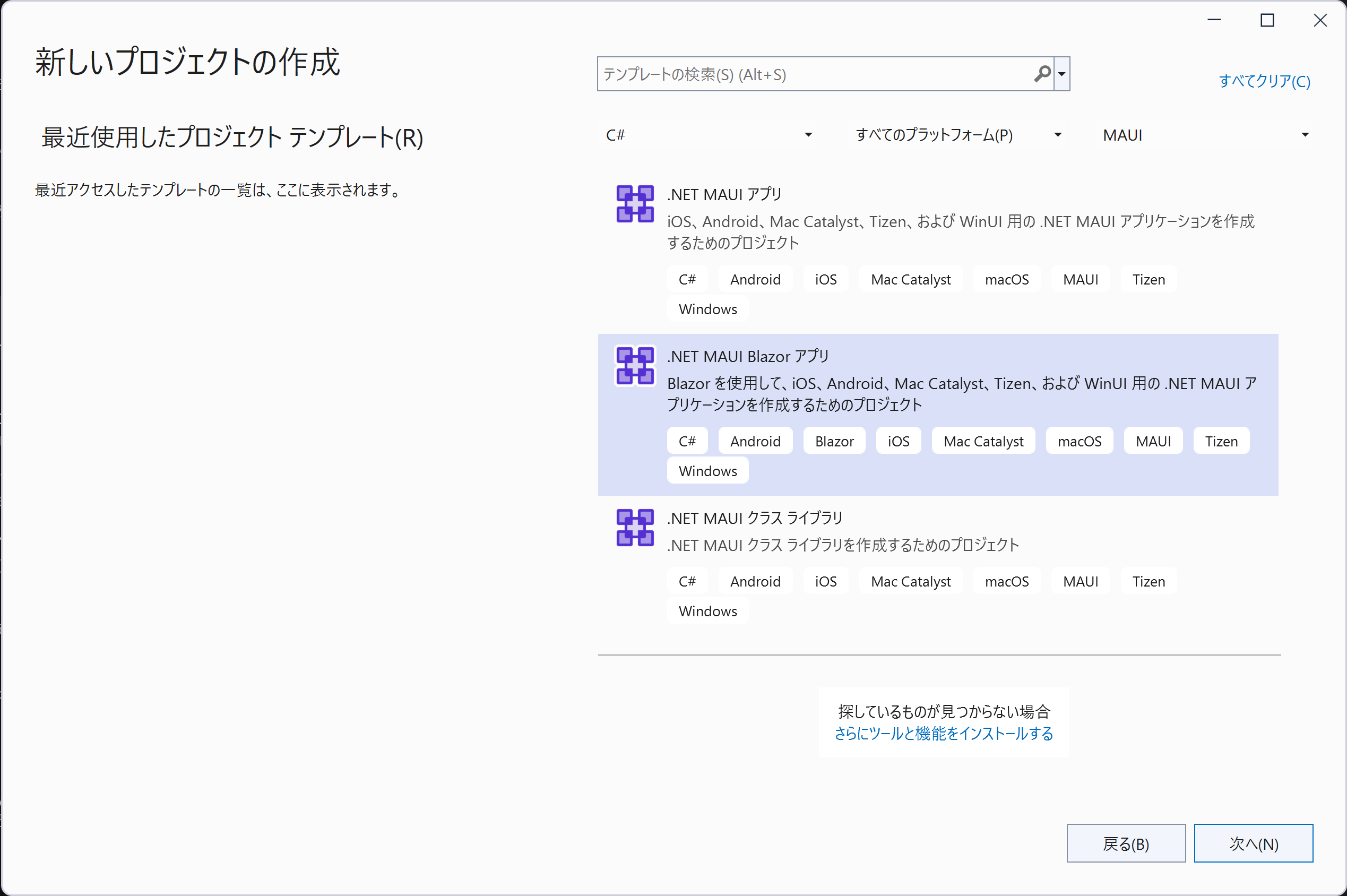Open the すべてのプラットフォーム platform filter dropdown
Viewport: 1347px width, 896px height.
pyautogui.click(x=959, y=135)
